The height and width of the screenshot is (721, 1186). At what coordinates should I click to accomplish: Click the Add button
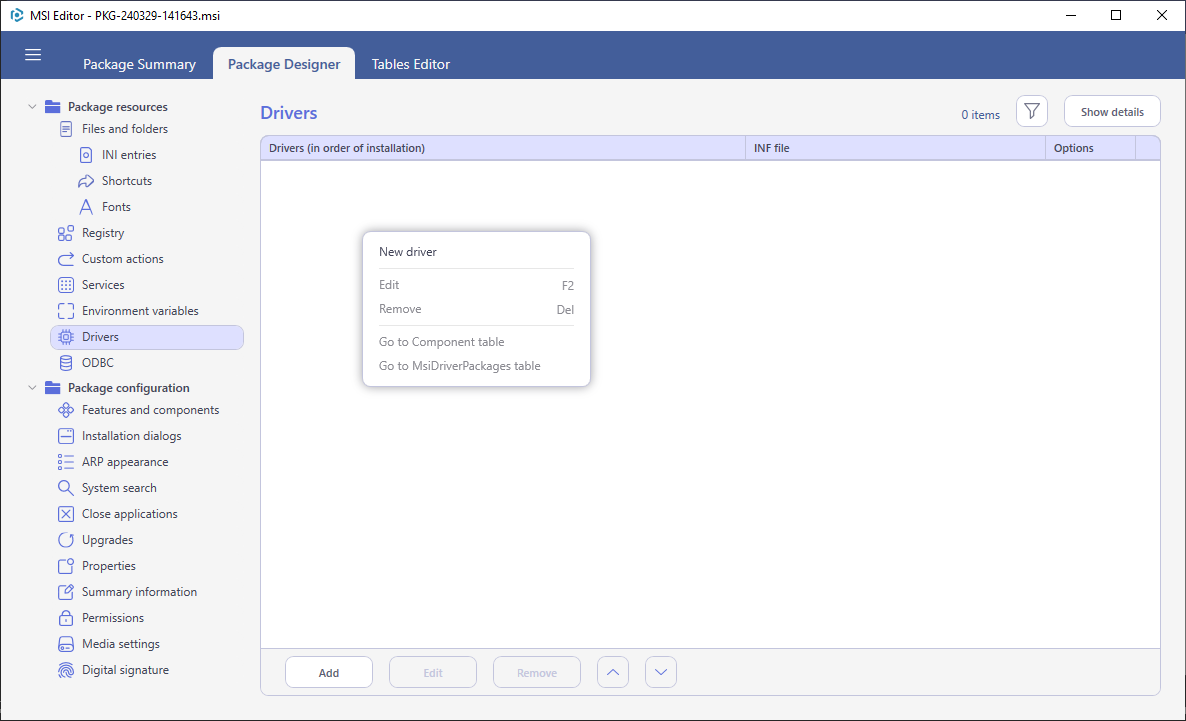coord(329,673)
